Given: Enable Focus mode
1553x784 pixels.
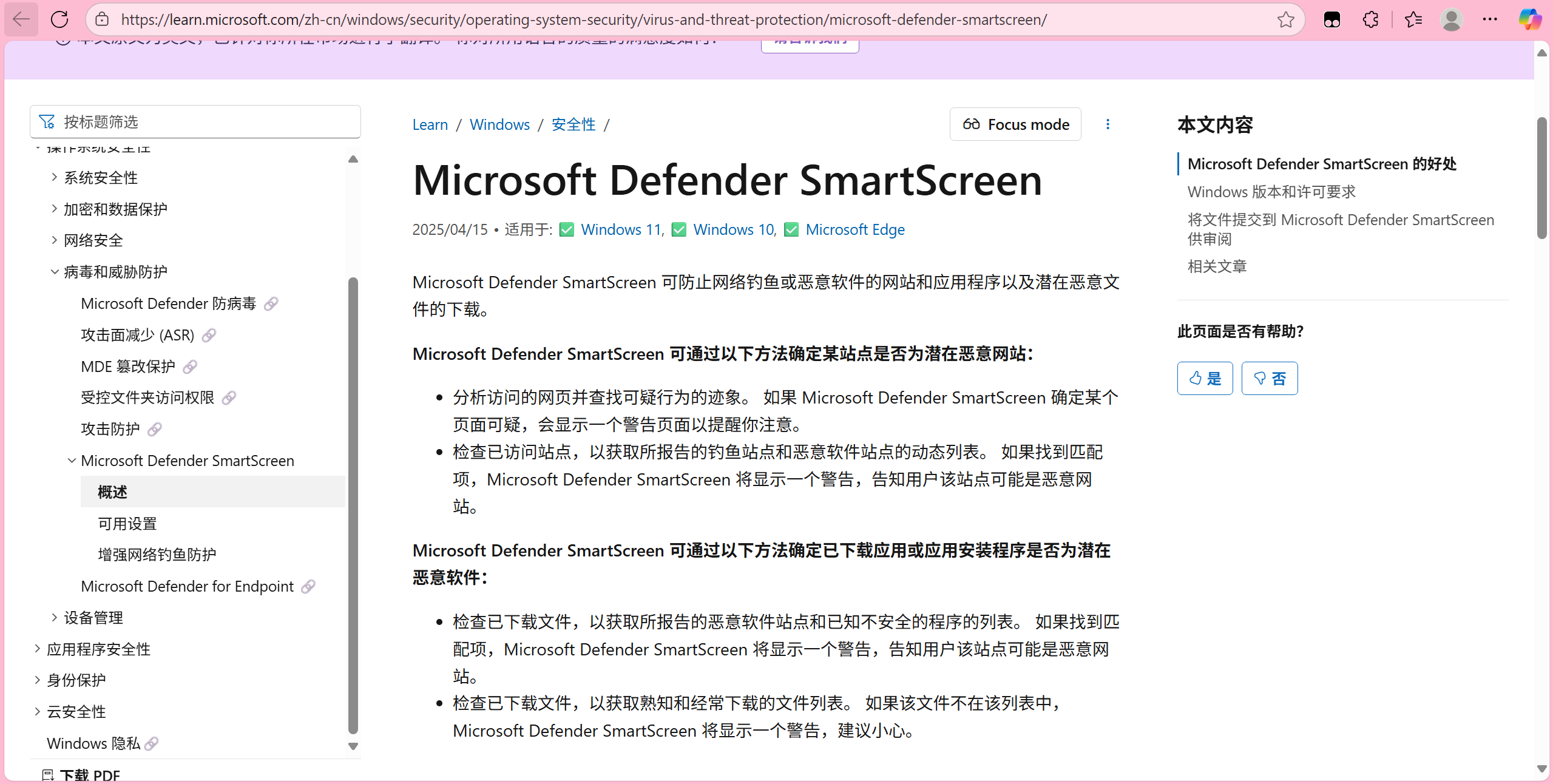Looking at the screenshot, I should pos(1015,124).
